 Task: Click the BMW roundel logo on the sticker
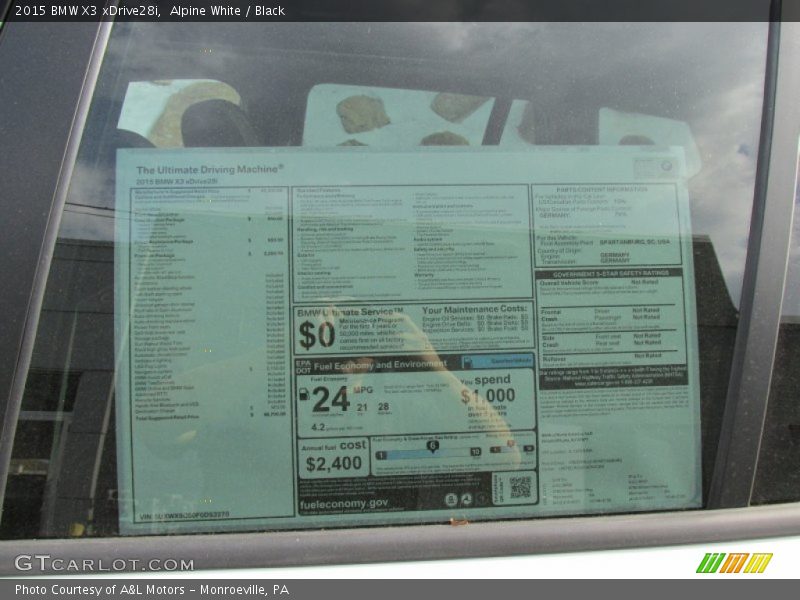(x=666, y=166)
